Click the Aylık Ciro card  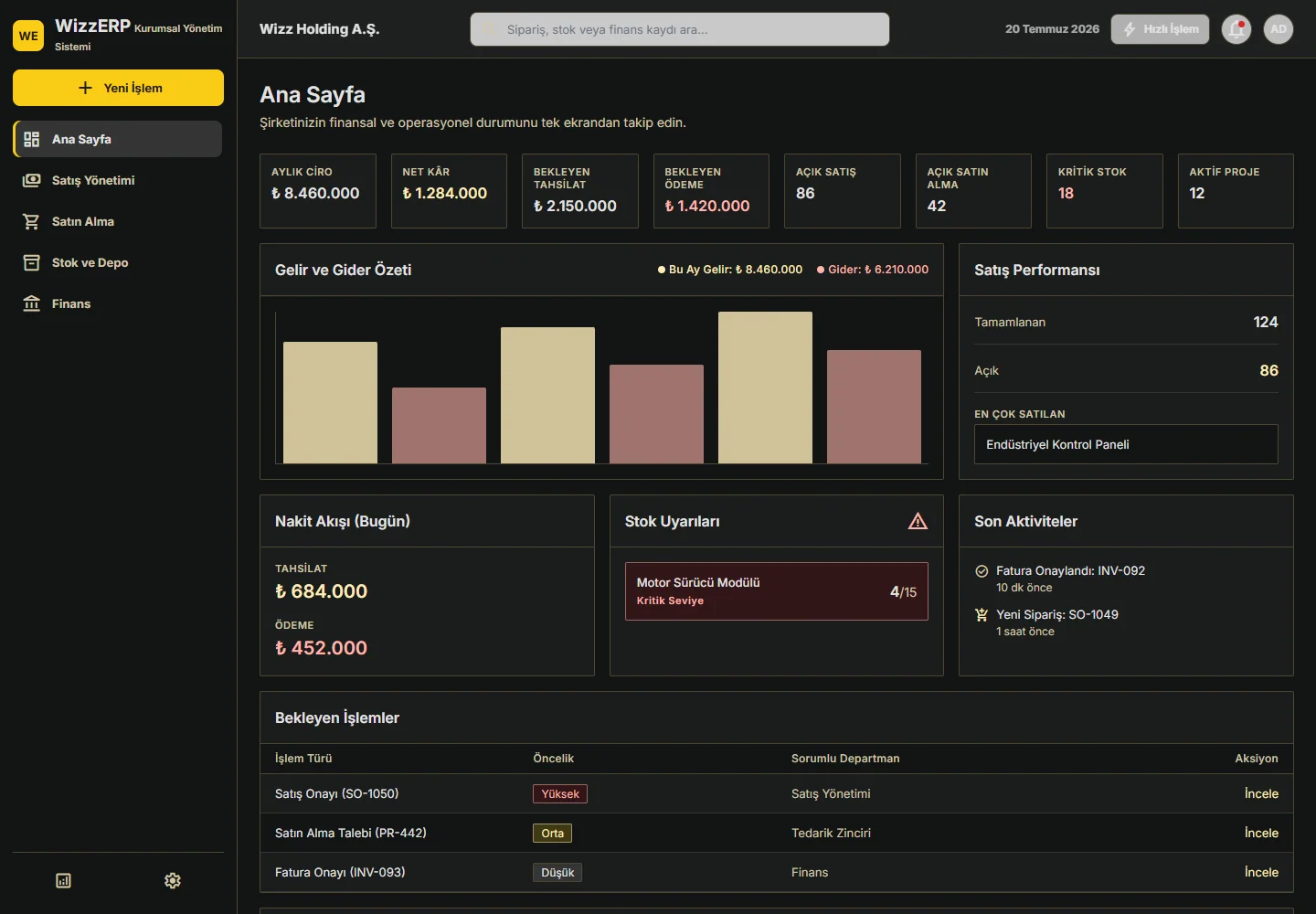point(318,191)
